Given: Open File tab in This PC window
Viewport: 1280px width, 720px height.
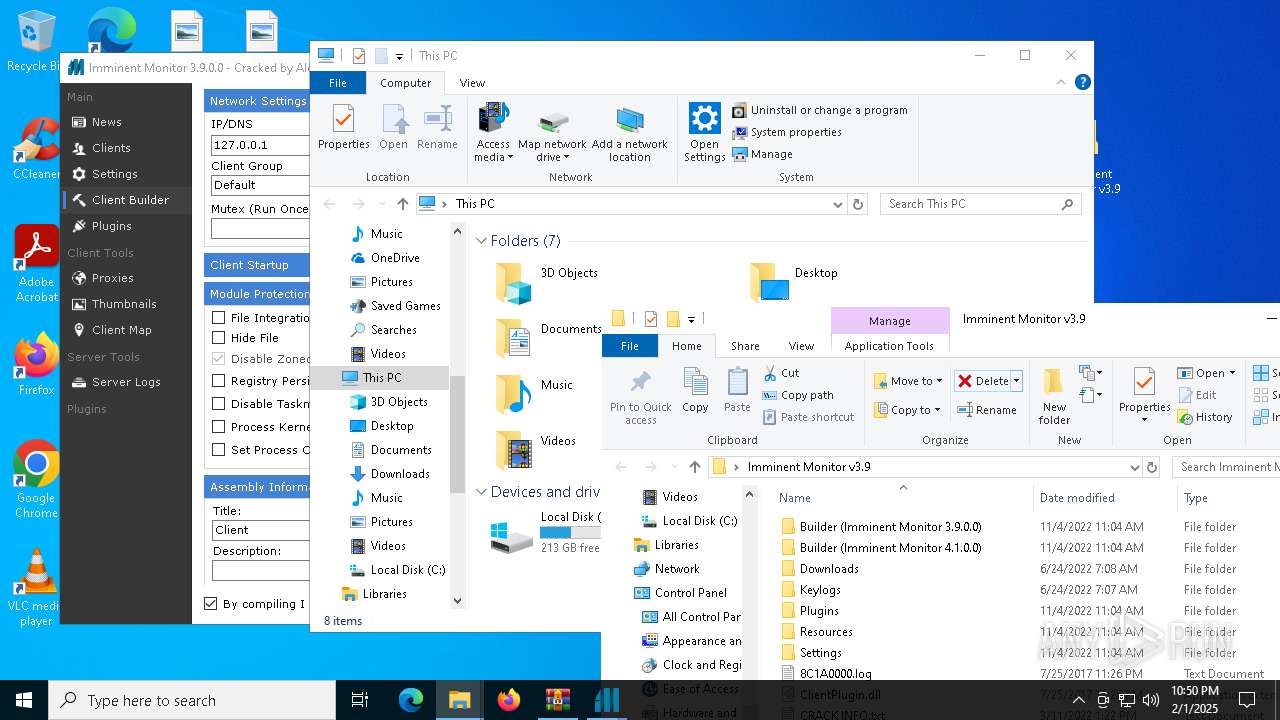Looking at the screenshot, I should pyautogui.click(x=338, y=83).
